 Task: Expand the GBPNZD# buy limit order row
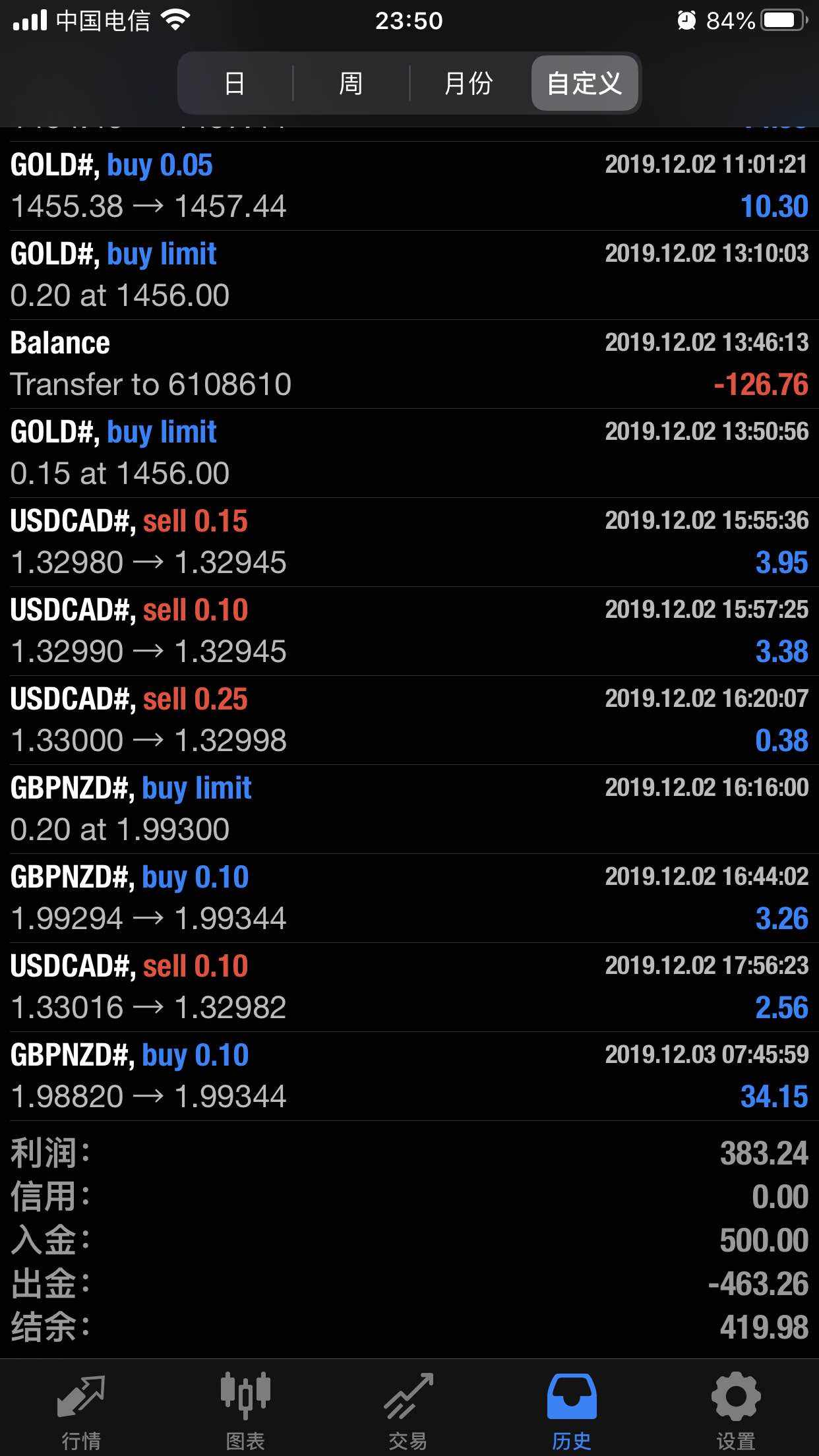[409, 809]
